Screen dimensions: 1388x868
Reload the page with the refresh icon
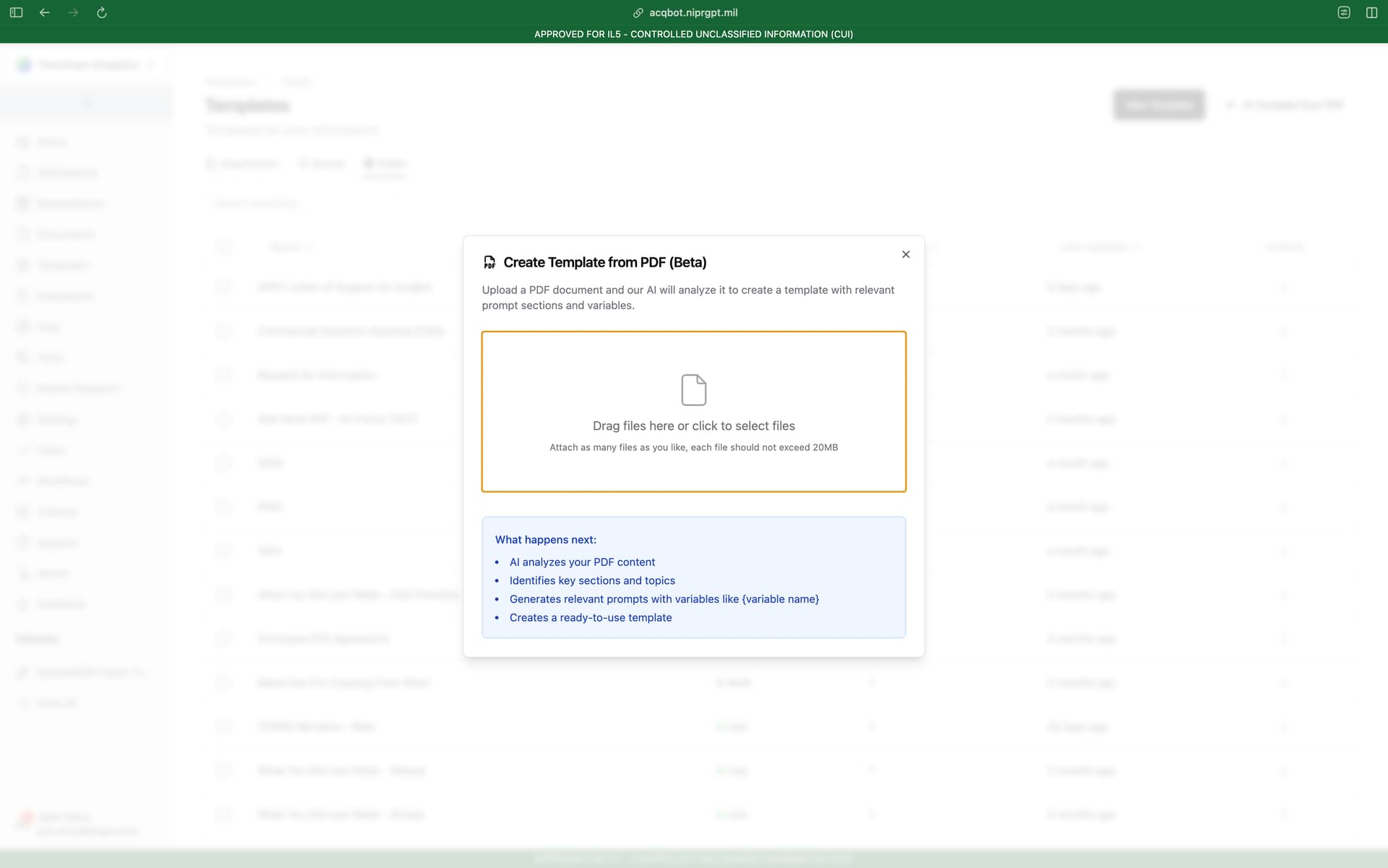click(x=102, y=12)
